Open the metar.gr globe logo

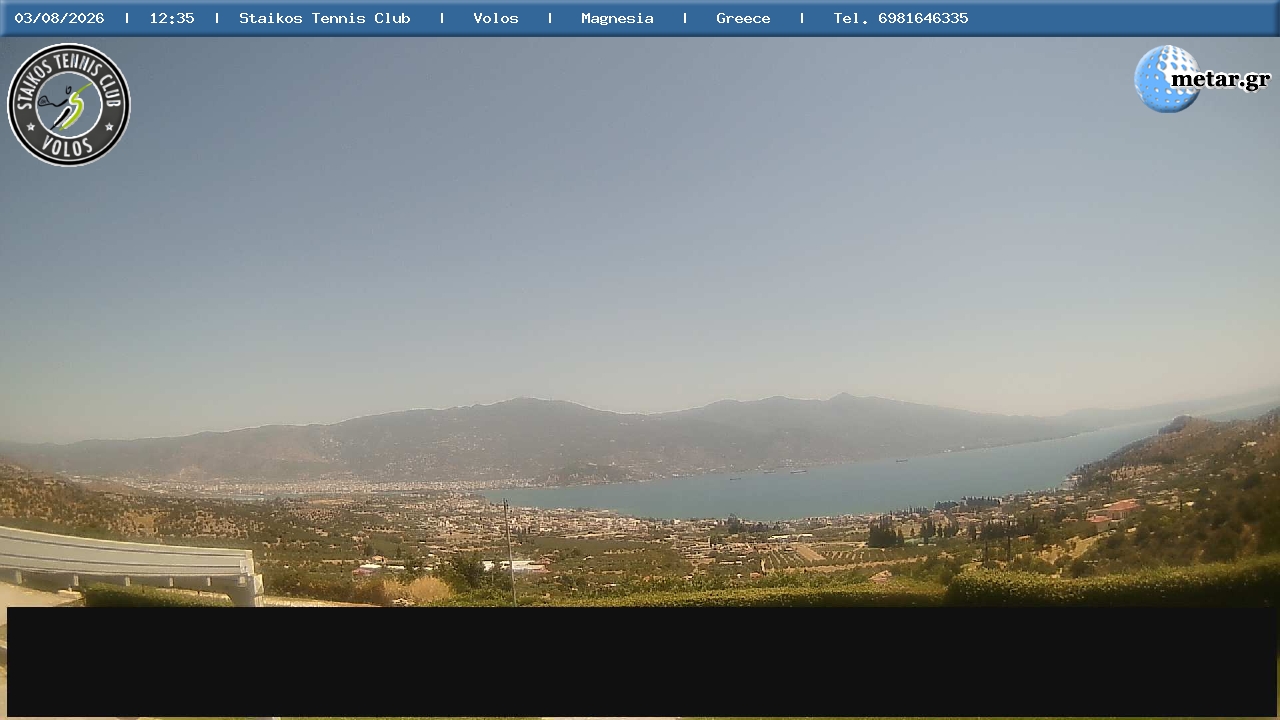(1202, 79)
